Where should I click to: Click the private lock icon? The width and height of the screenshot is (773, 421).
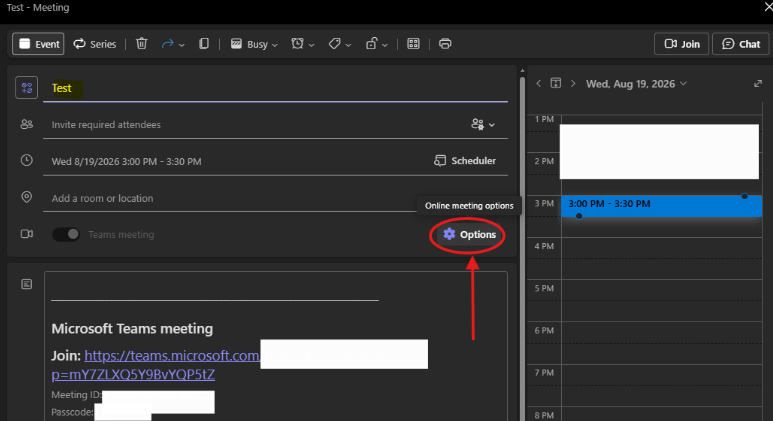pos(371,44)
